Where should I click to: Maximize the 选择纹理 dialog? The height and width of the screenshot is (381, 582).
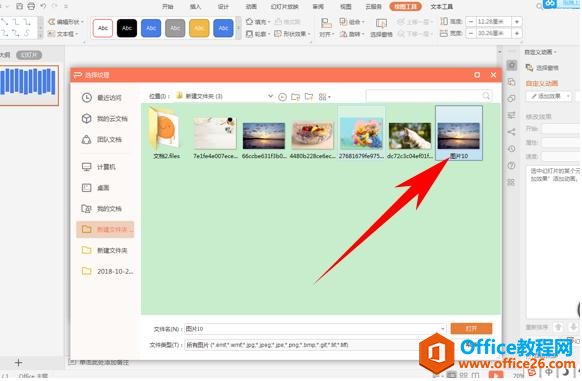(477, 75)
